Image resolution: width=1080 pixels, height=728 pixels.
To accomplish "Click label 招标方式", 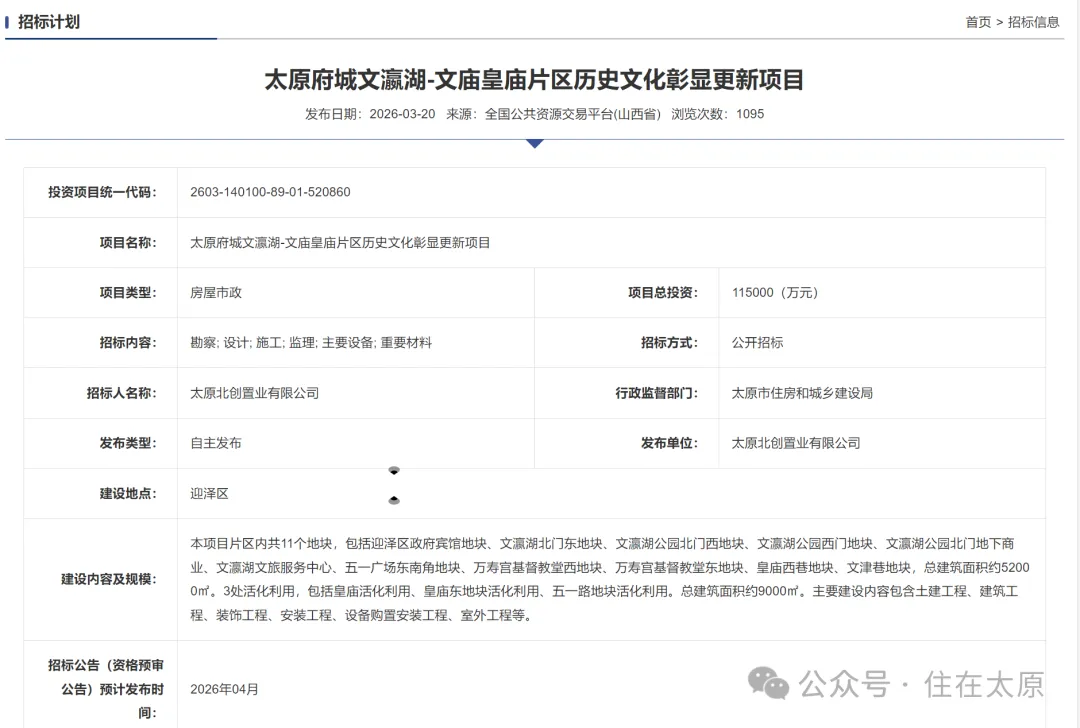I will tap(669, 342).
